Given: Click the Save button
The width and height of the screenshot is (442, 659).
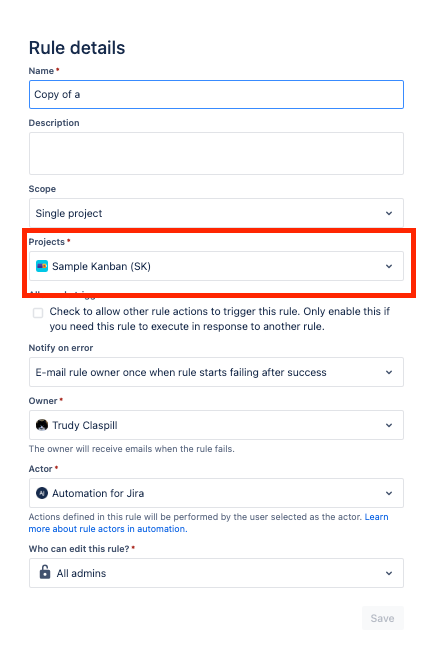Looking at the screenshot, I should (383, 618).
